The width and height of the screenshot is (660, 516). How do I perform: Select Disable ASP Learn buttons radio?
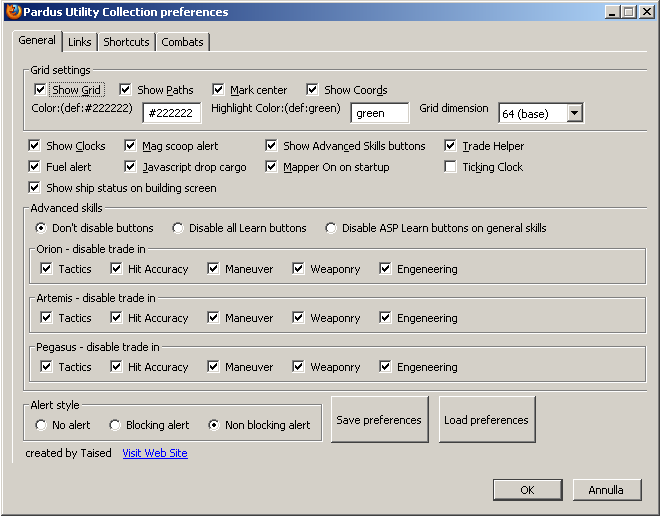tap(331, 228)
